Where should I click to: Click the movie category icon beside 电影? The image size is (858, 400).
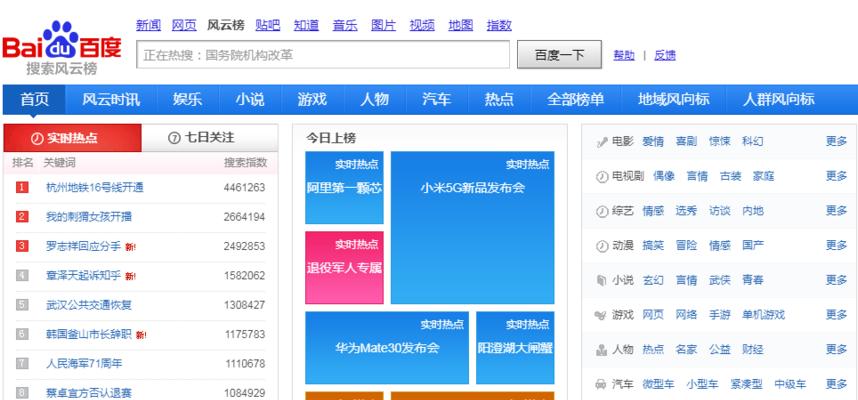pos(602,142)
